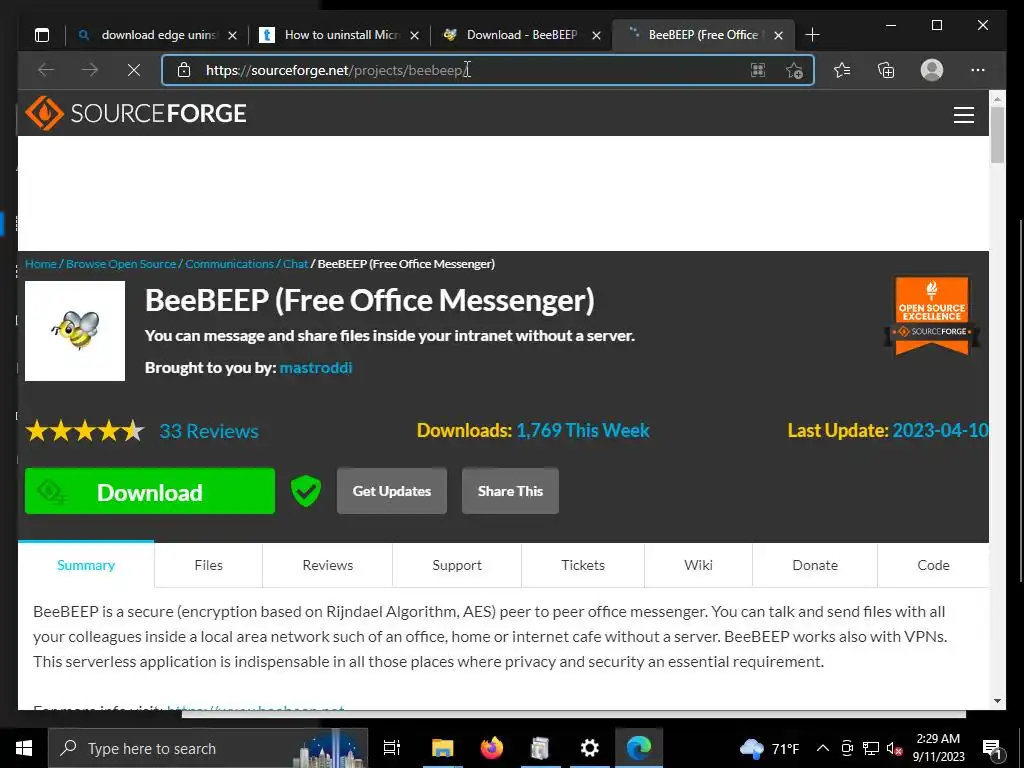Open Edge settings and more menu
Screen dimensions: 1024x768
click(x=978, y=70)
